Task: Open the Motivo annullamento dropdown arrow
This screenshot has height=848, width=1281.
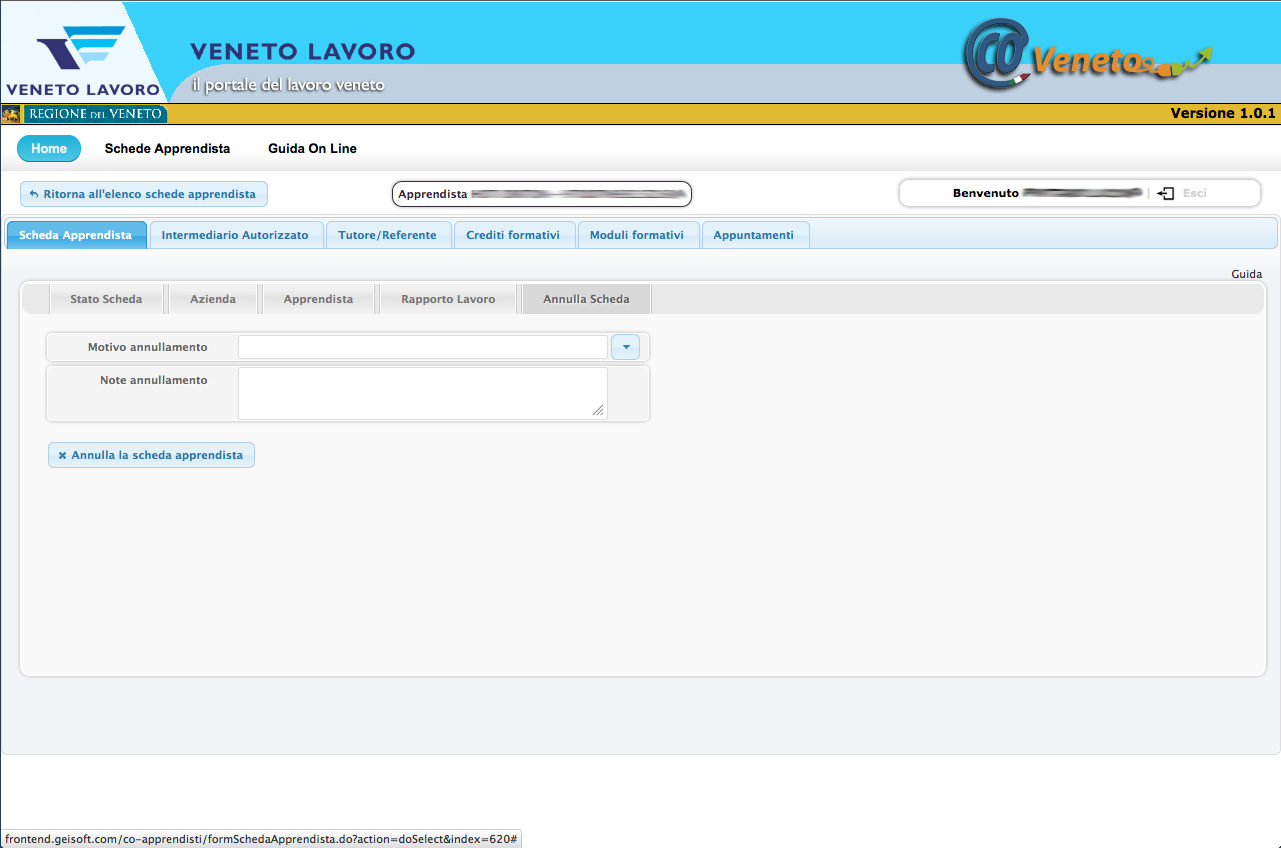Action: point(625,347)
